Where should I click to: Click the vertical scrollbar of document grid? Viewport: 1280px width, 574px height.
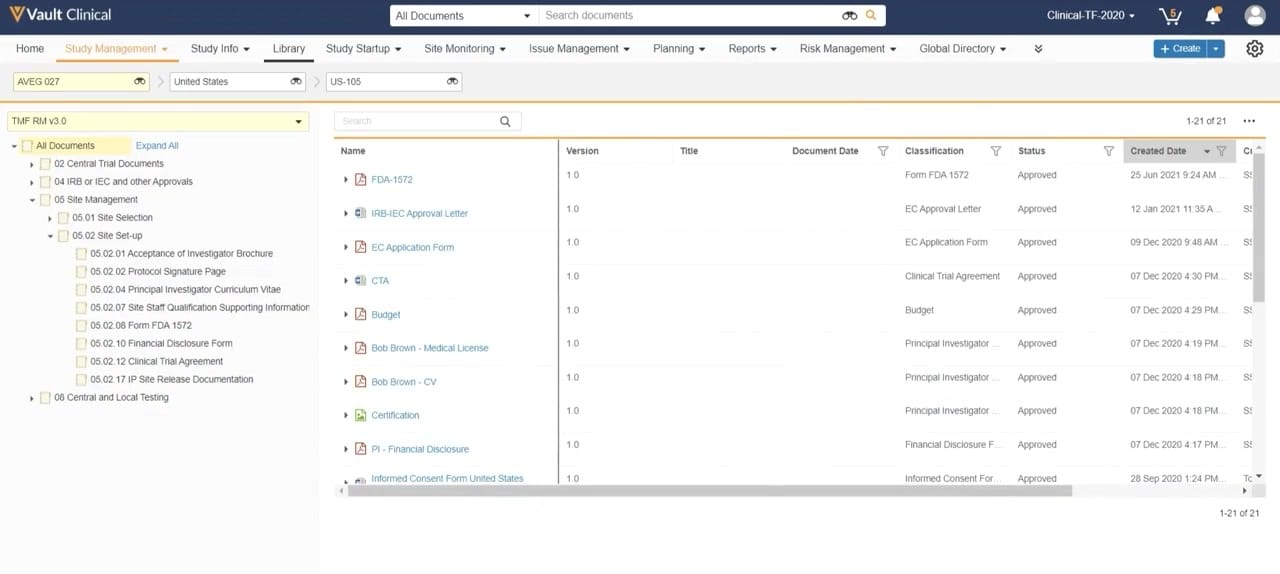[1258, 230]
